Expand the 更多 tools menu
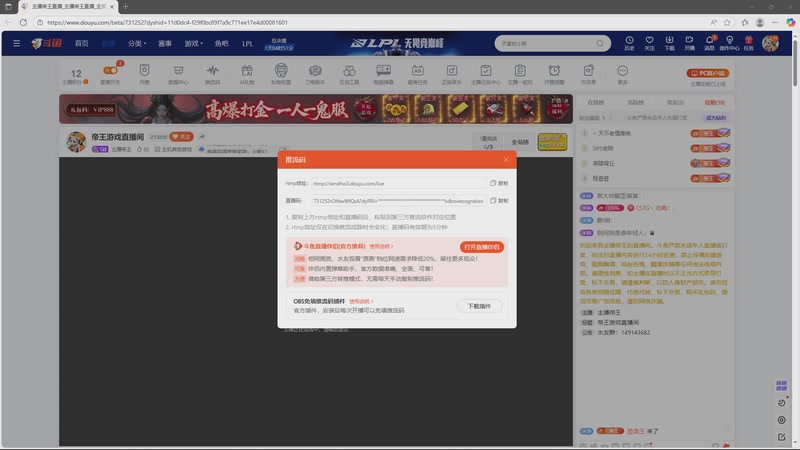The width and height of the screenshot is (800, 450). point(622,74)
